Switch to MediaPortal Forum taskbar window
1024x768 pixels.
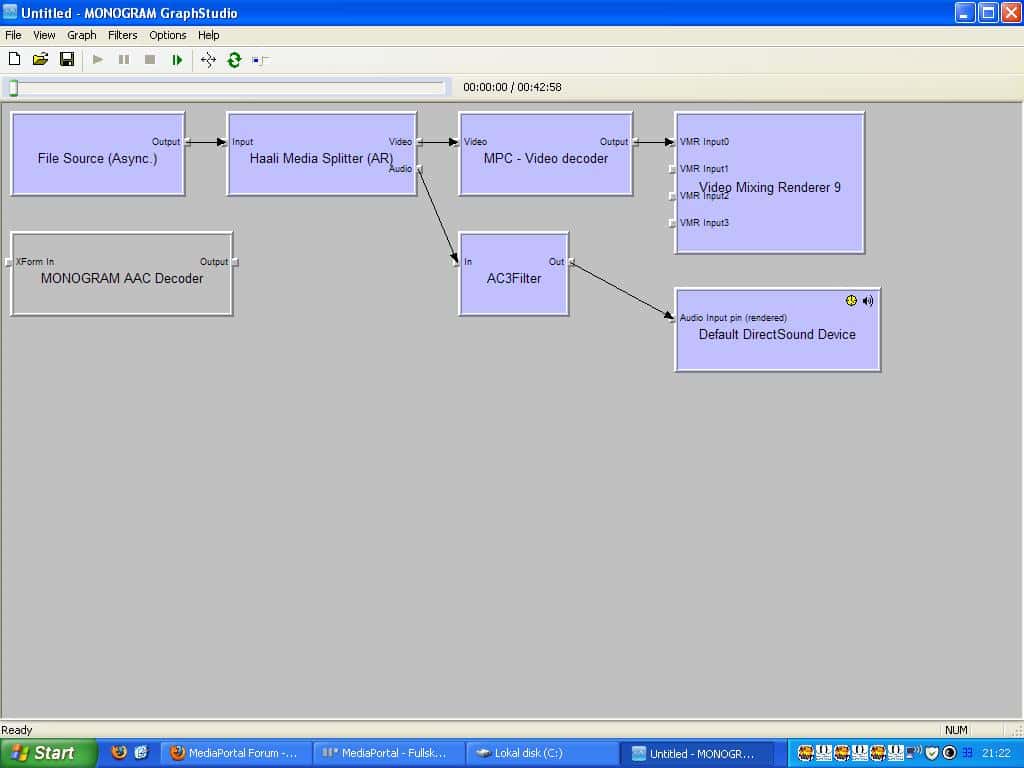(x=234, y=753)
